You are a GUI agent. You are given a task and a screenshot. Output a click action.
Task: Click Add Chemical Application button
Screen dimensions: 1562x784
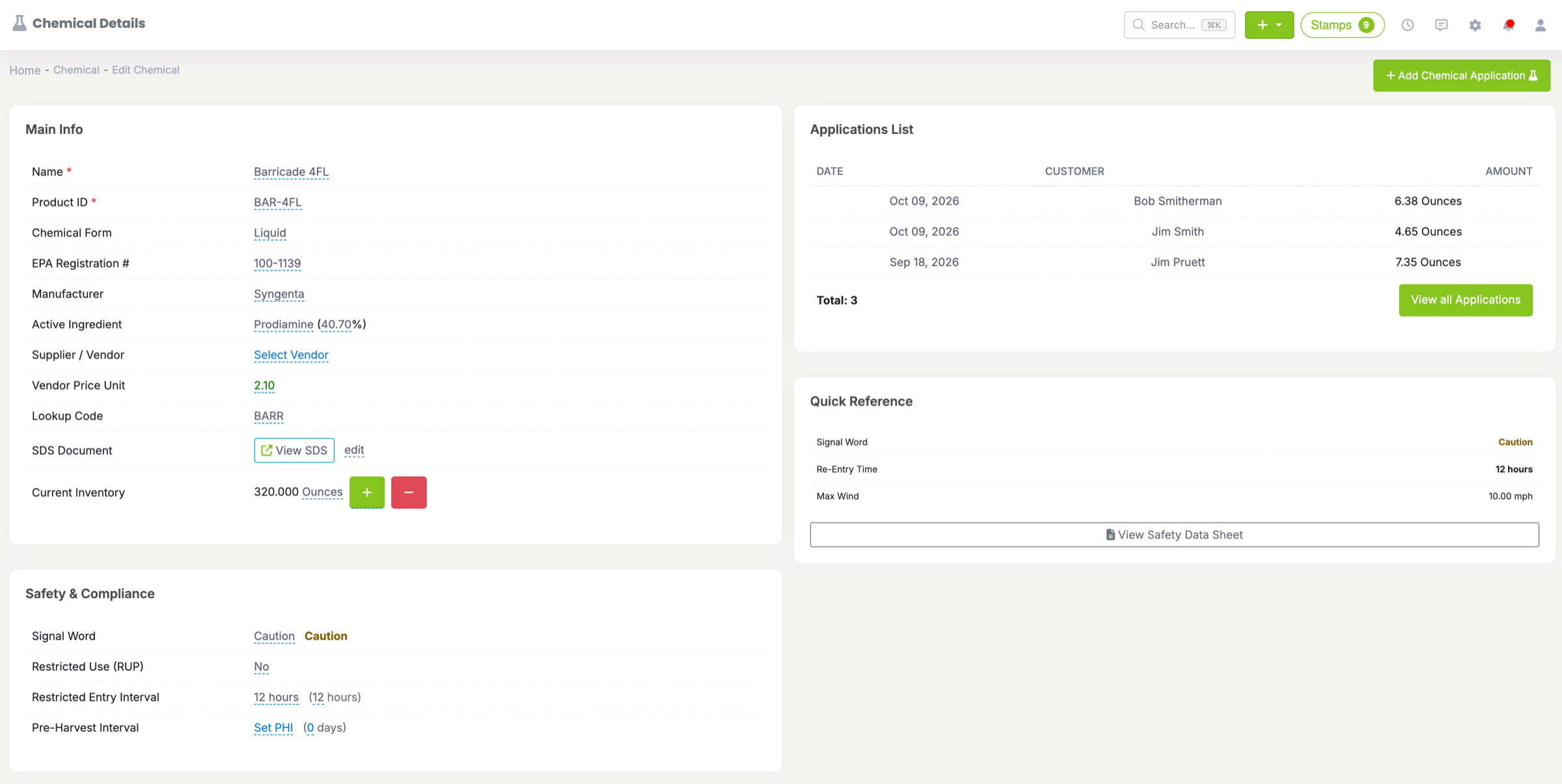click(1462, 75)
